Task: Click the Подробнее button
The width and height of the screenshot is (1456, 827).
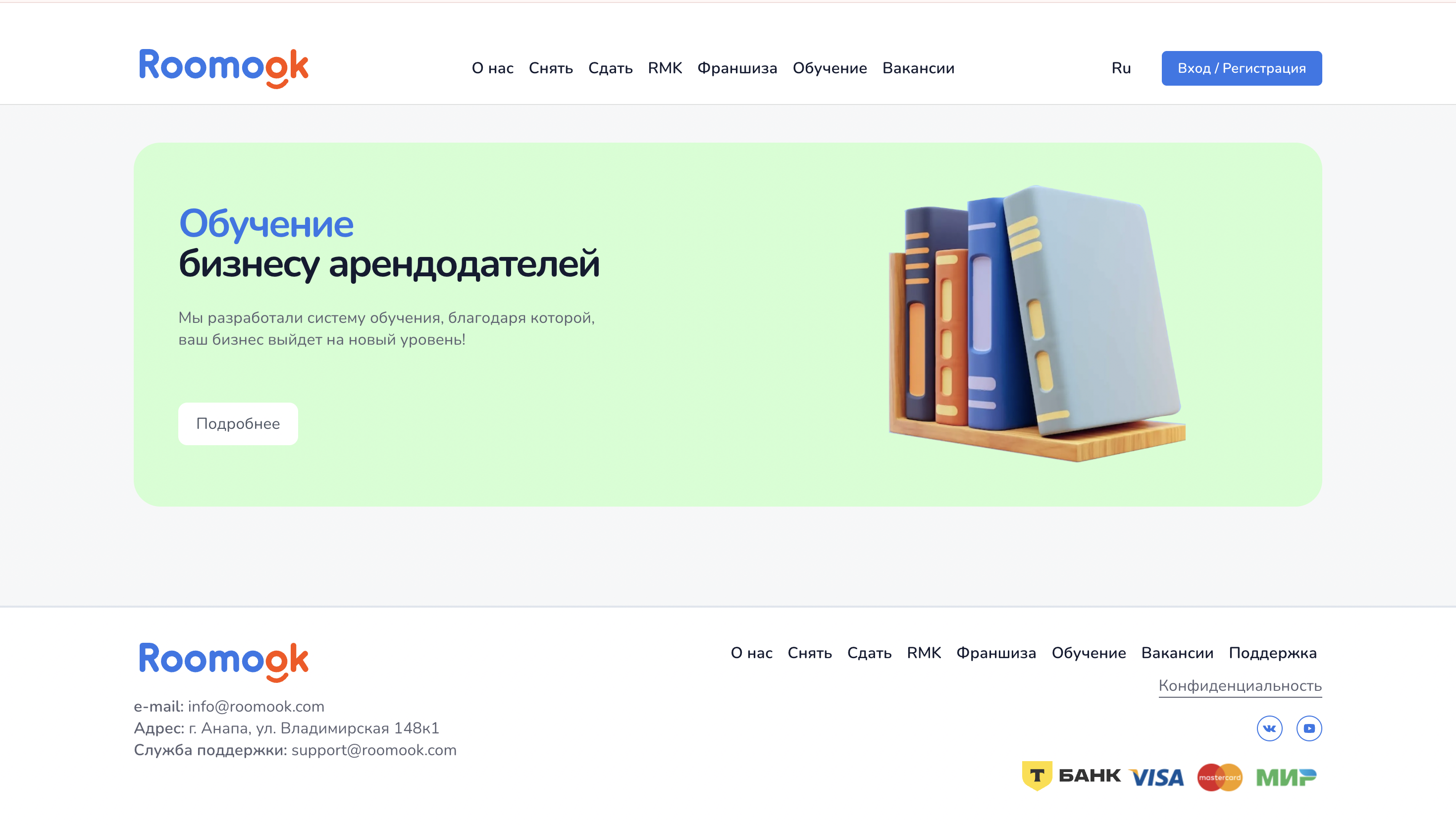Action: tap(238, 424)
